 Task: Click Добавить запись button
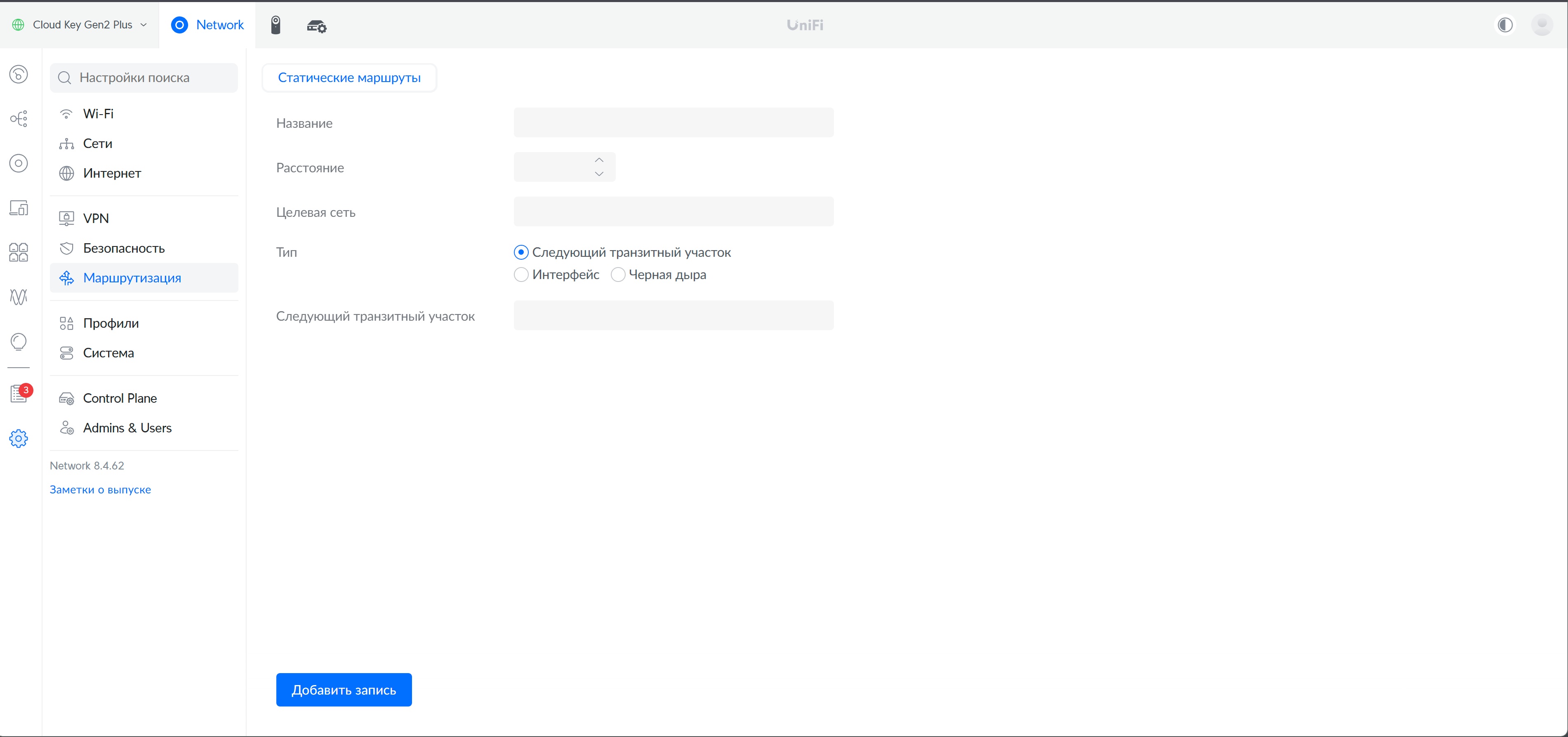pos(344,690)
